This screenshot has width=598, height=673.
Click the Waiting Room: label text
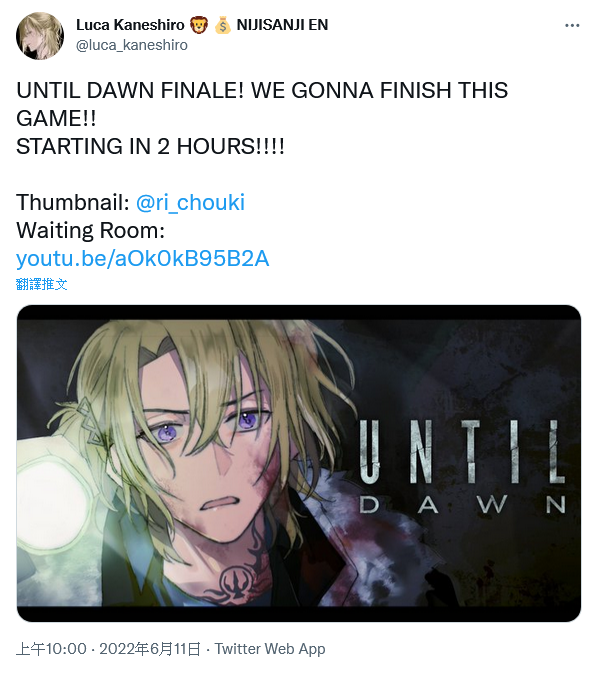(91, 230)
